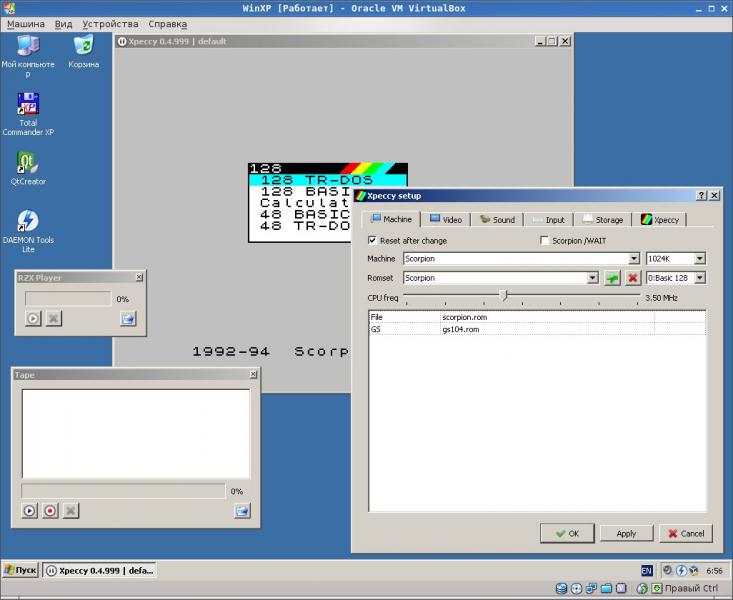The width and height of the screenshot is (733, 600).
Task: Click the CPU freq slider handle
Action: (503, 296)
